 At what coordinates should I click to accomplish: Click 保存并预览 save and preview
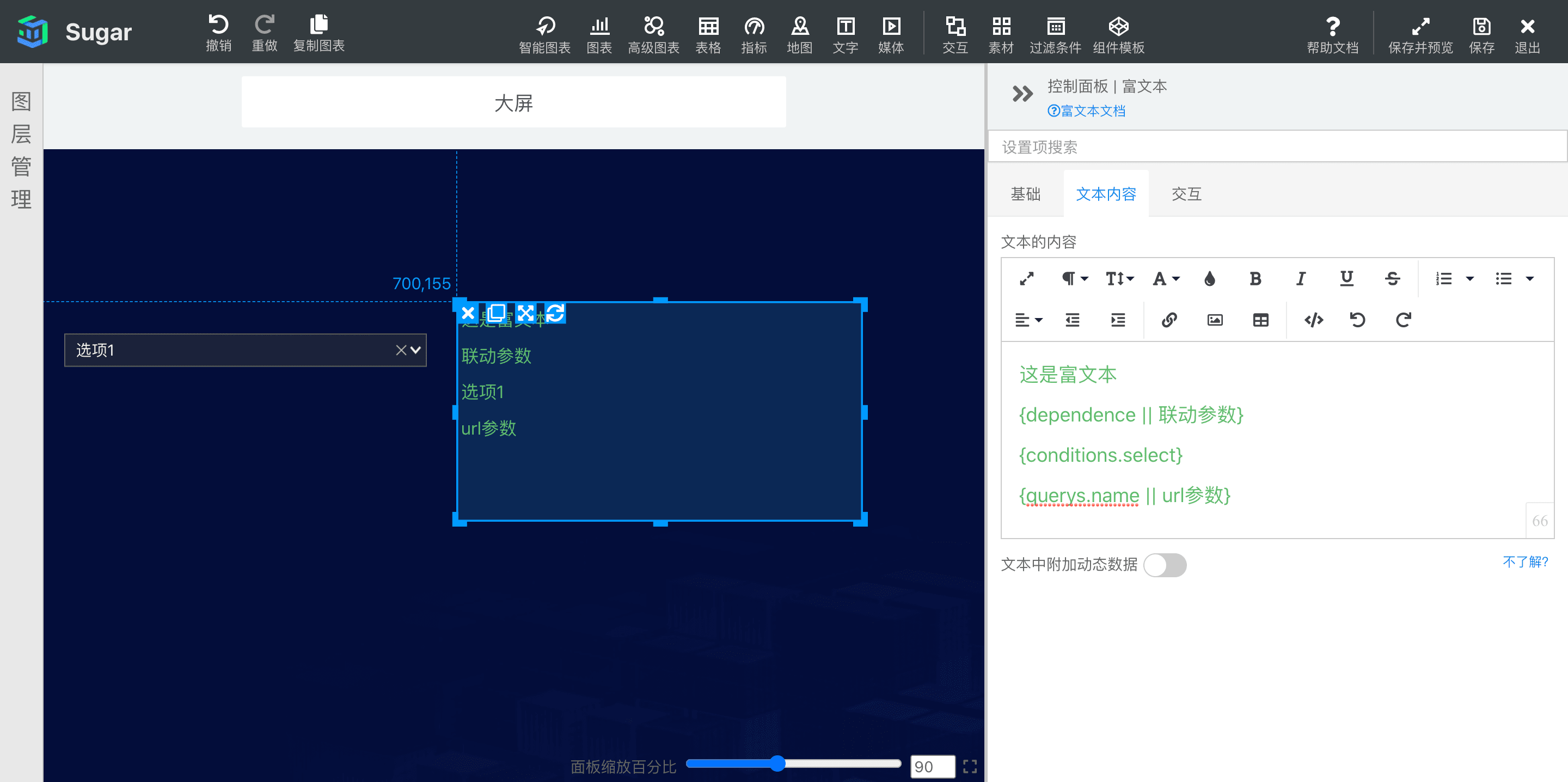click(1420, 35)
